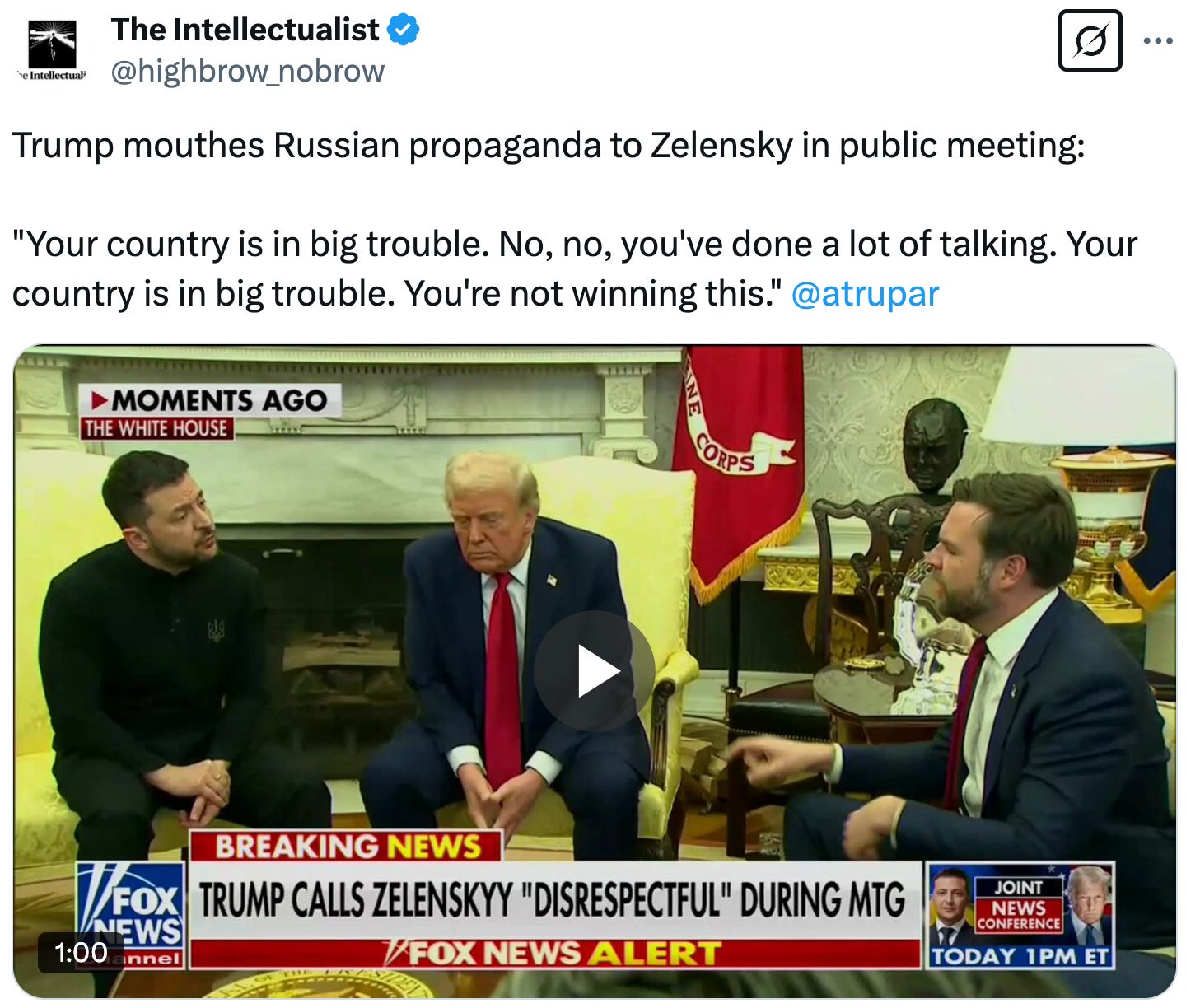The width and height of the screenshot is (1186, 1008).
Task: Click the tweet text about Russian propaganda
Action: (549, 145)
